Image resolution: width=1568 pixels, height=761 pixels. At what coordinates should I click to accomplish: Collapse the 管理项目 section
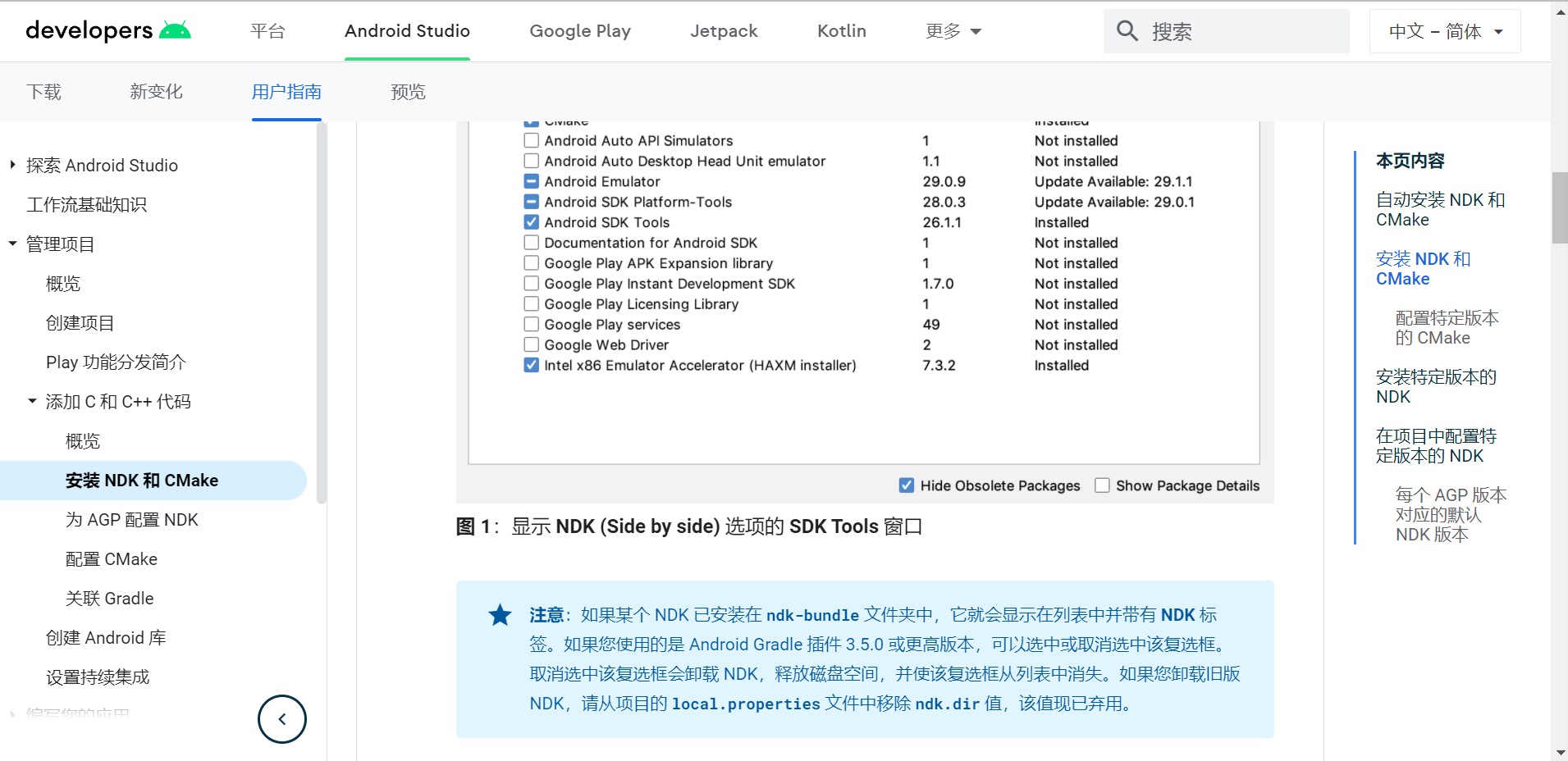(12, 244)
